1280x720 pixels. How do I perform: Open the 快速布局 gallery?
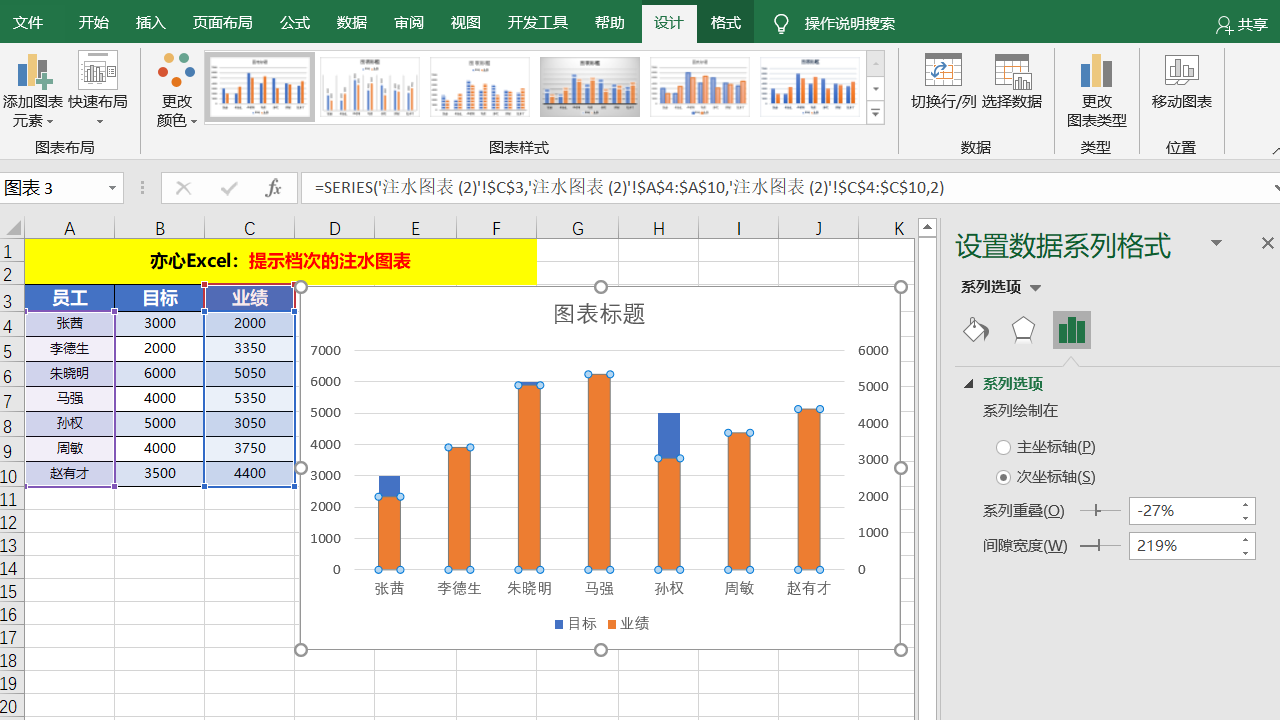[x=98, y=90]
